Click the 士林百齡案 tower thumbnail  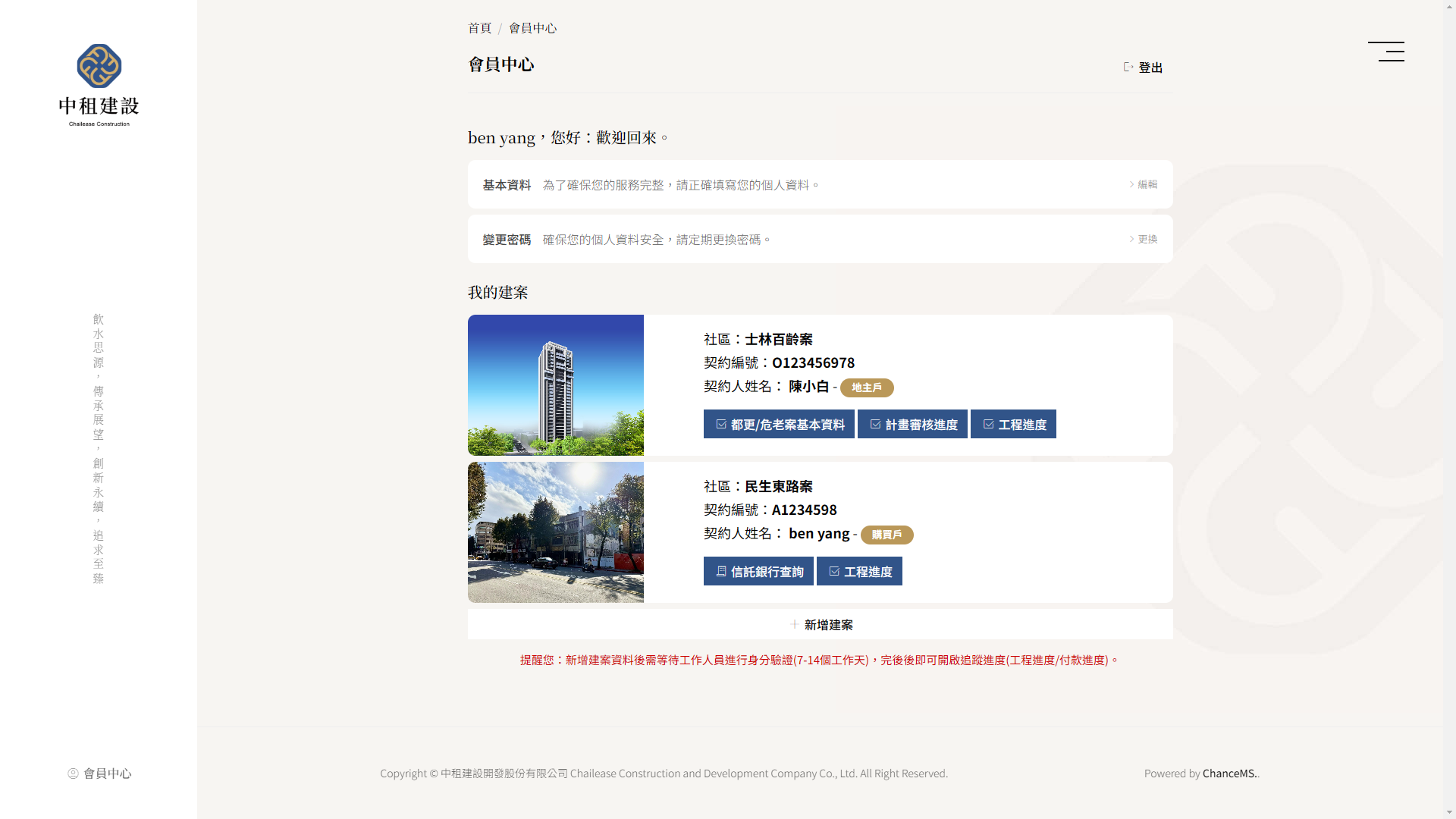pyautogui.click(x=555, y=384)
